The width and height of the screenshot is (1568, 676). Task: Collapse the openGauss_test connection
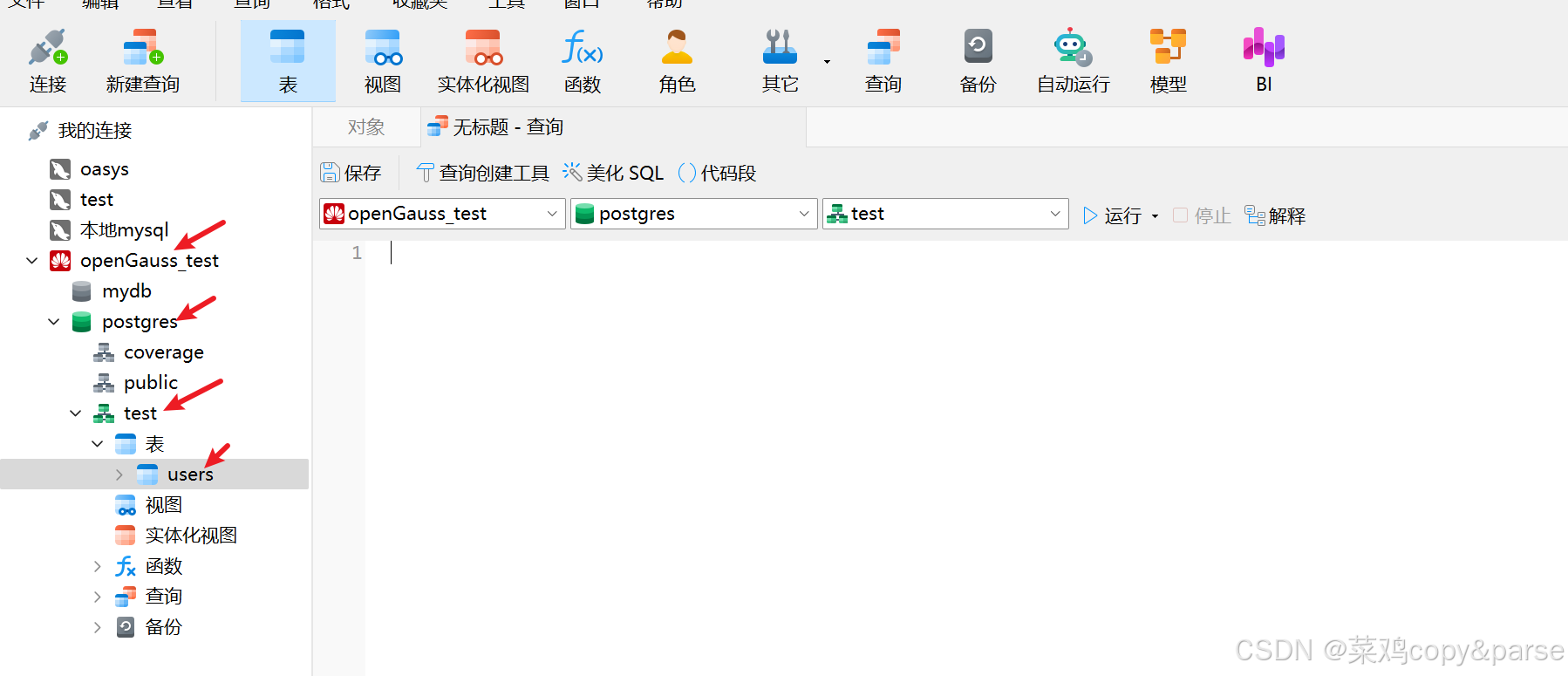coord(32,261)
